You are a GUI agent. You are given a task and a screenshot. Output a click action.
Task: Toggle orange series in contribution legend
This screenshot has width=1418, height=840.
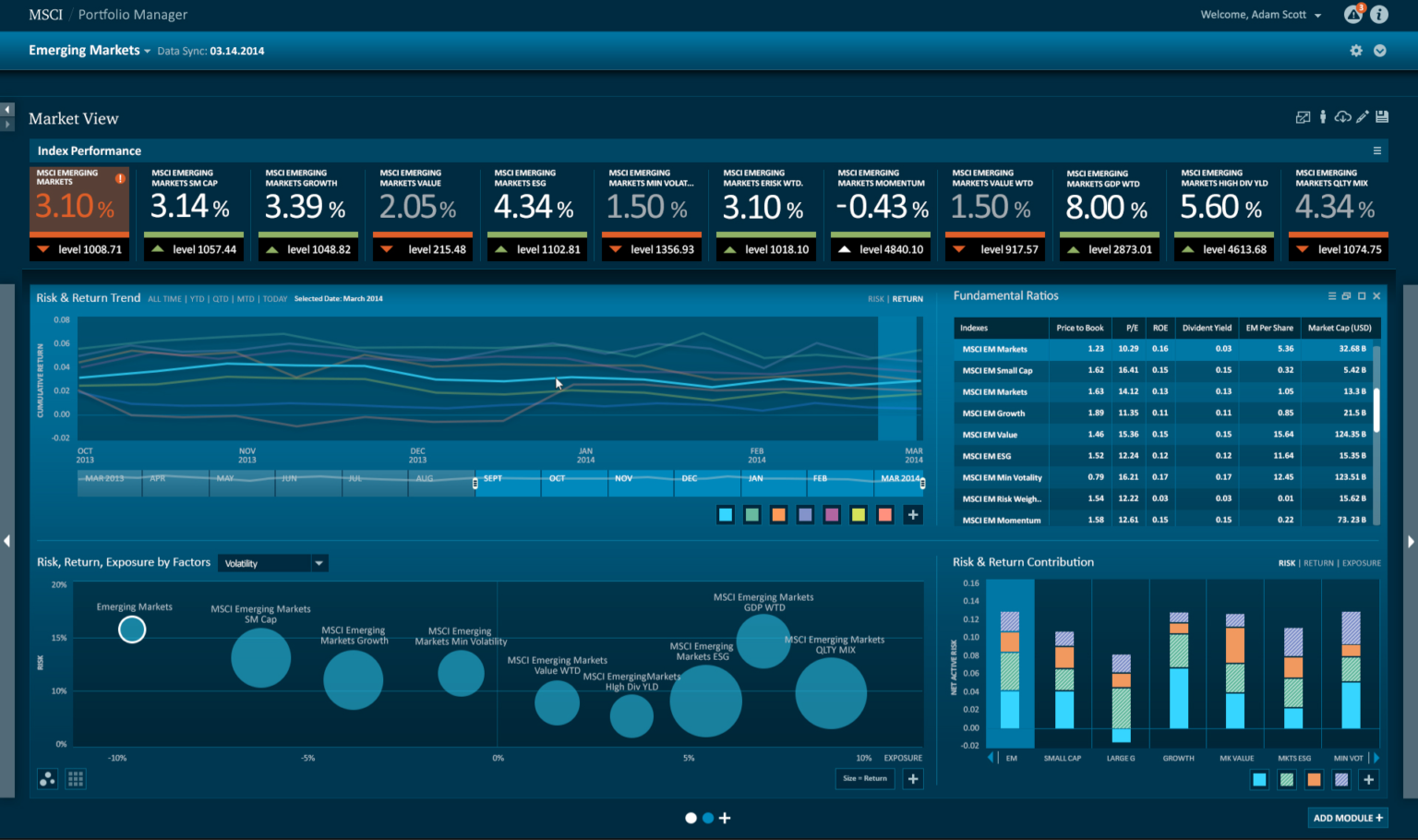tap(1314, 780)
